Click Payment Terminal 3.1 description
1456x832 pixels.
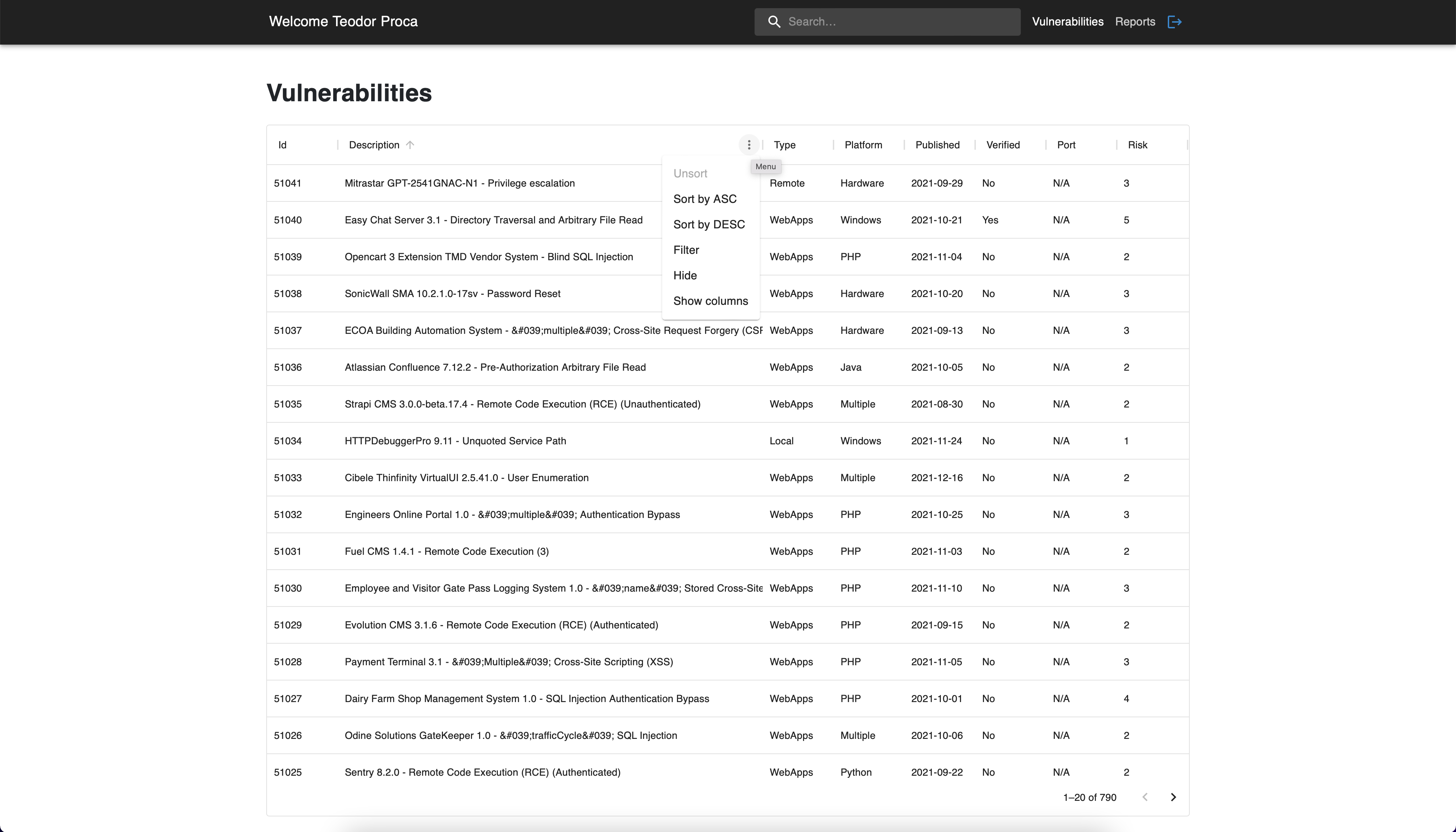508,662
